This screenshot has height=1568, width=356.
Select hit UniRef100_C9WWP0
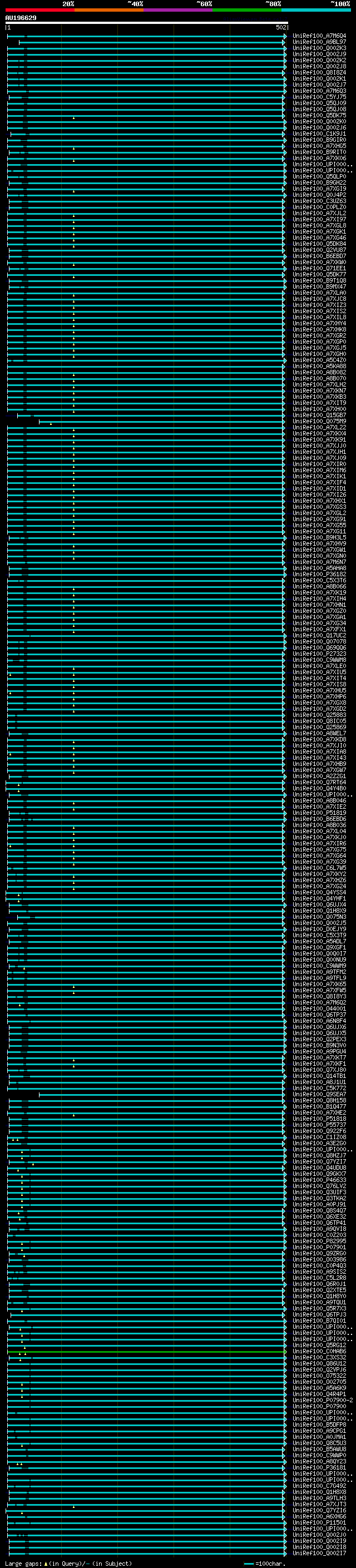319,1455
